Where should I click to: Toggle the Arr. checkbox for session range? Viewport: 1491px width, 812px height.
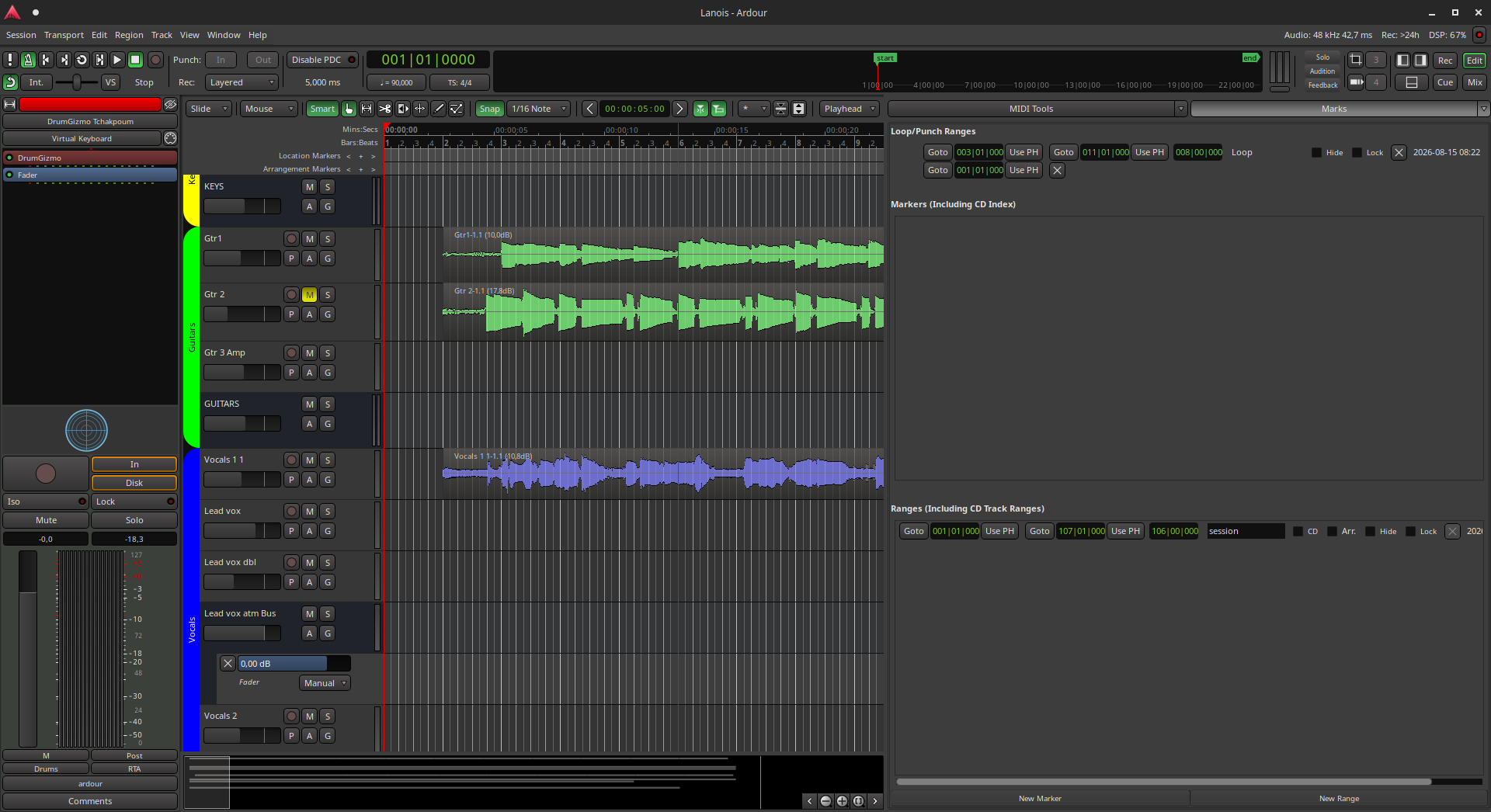point(1332,532)
